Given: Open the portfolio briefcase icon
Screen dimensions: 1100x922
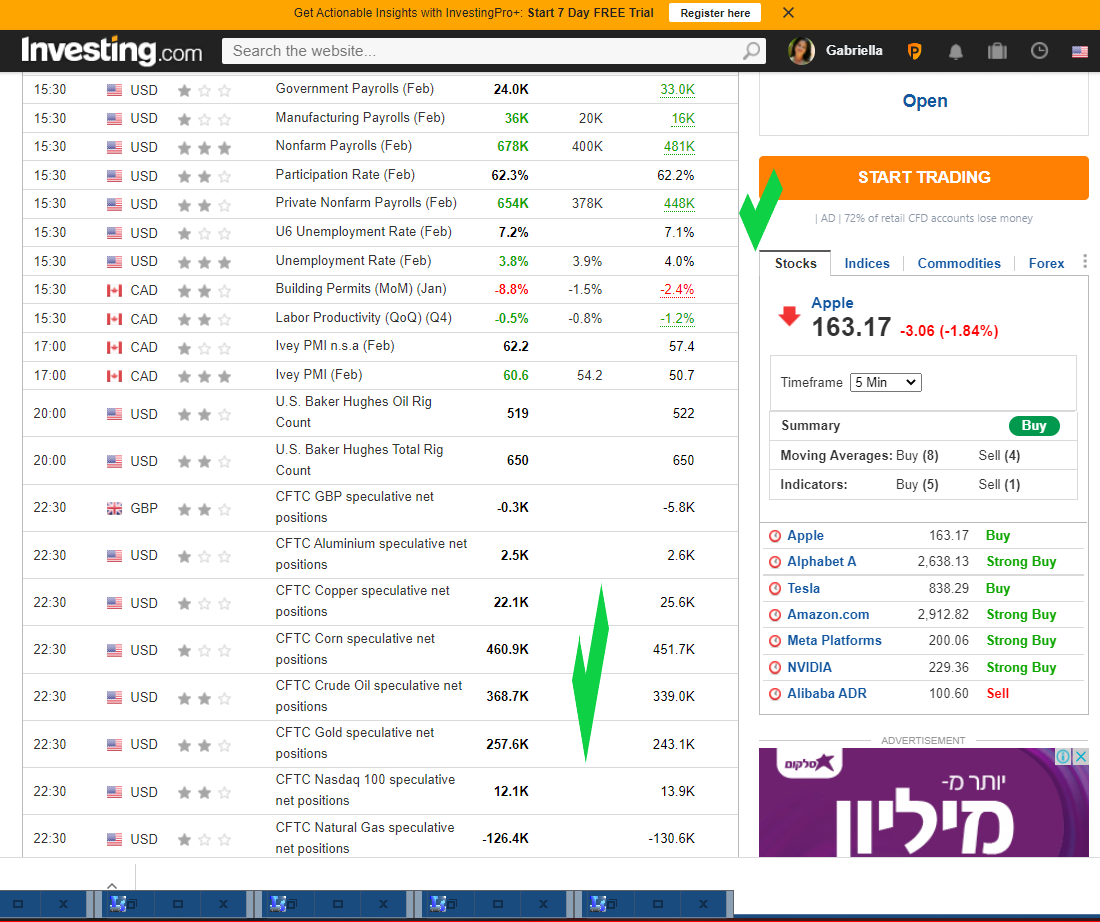Looking at the screenshot, I should pos(997,51).
